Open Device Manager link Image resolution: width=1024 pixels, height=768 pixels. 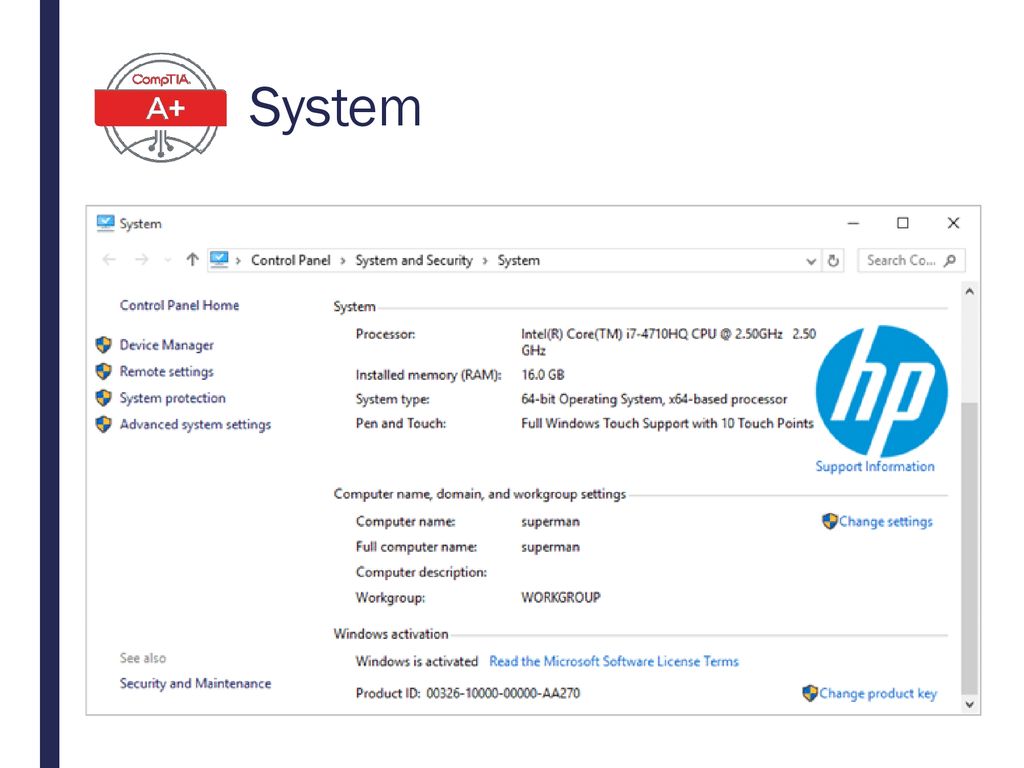click(x=167, y=345)
